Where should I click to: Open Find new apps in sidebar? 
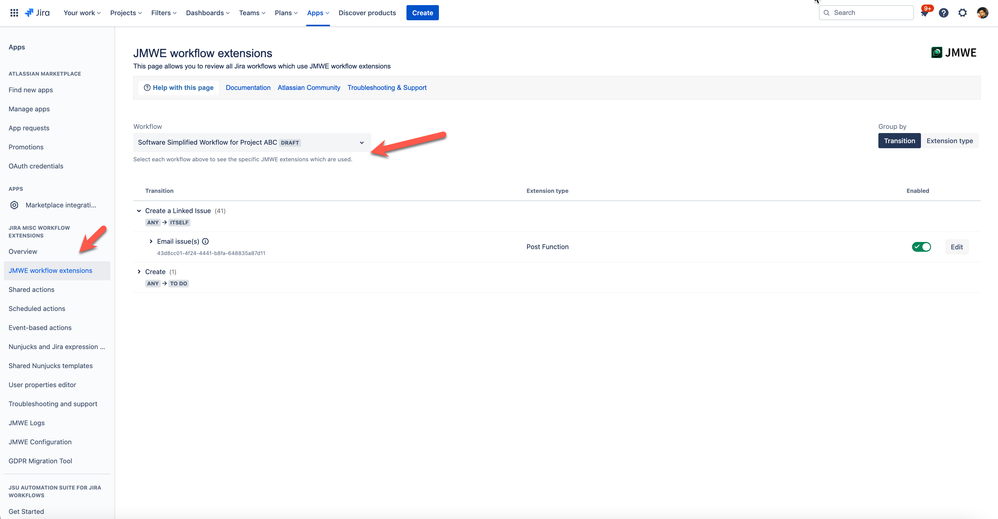tap(31, 90)
